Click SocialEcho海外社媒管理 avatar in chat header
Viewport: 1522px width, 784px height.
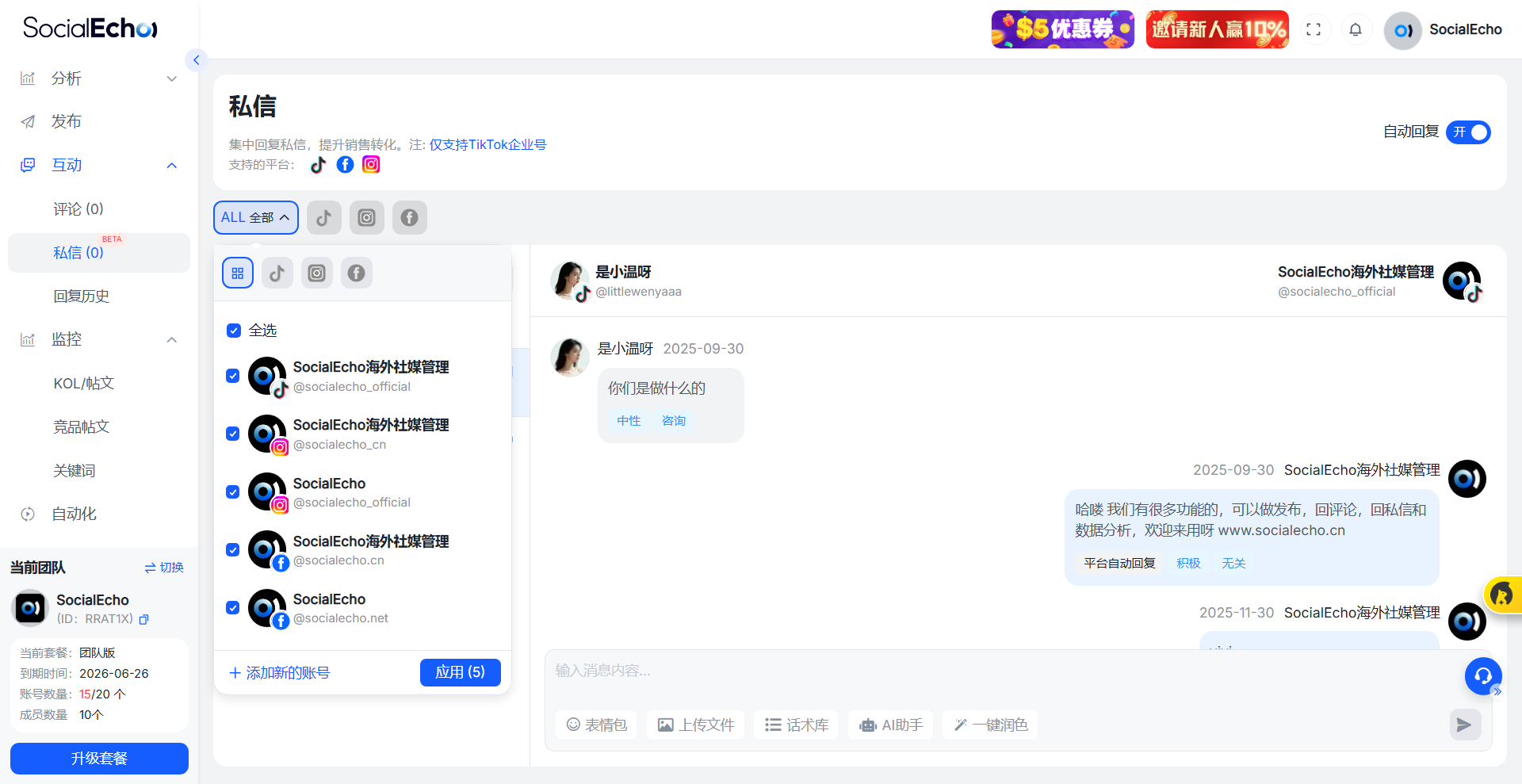point(1462,281)
